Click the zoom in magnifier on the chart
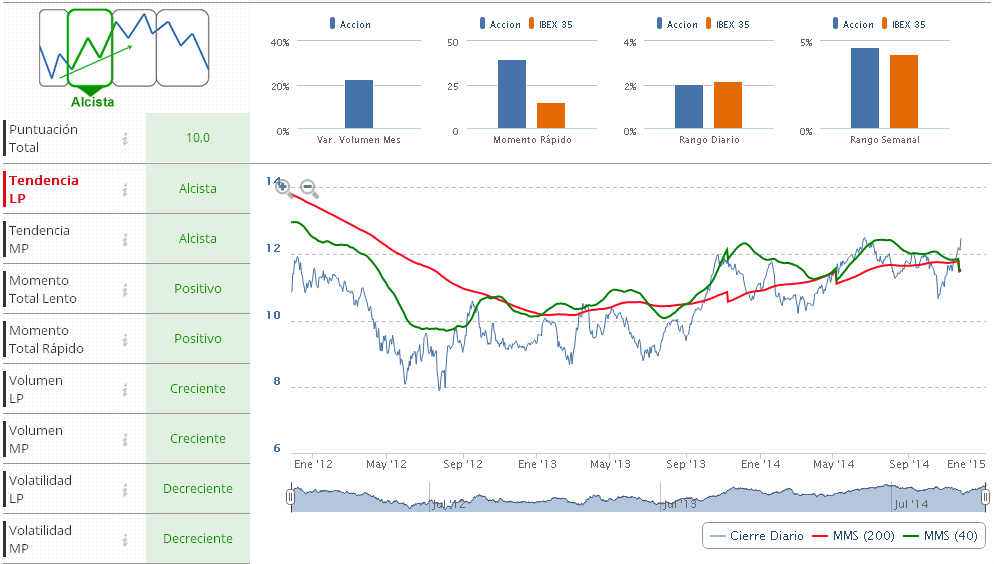Screen dimensions: 994x564 [283, 186]
